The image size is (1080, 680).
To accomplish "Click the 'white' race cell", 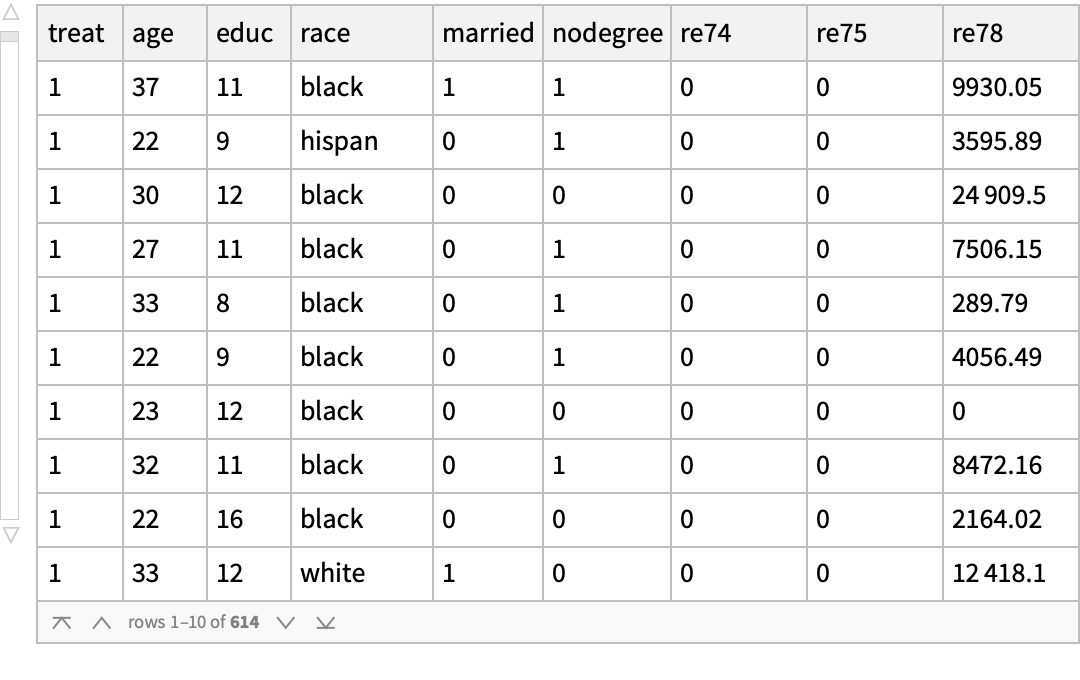I will (x=332, y=573).
